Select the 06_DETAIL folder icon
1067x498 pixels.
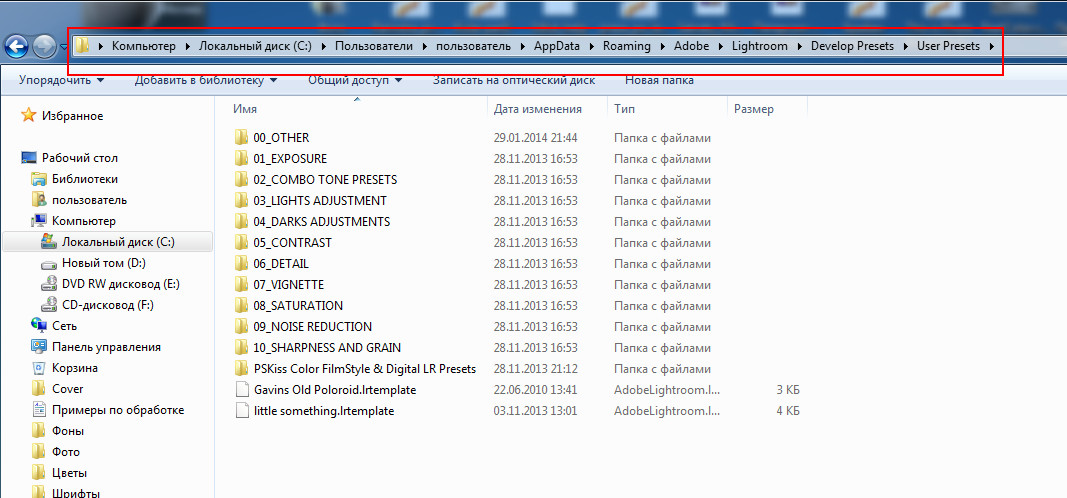pyautogui.click(x=241, y=263)
